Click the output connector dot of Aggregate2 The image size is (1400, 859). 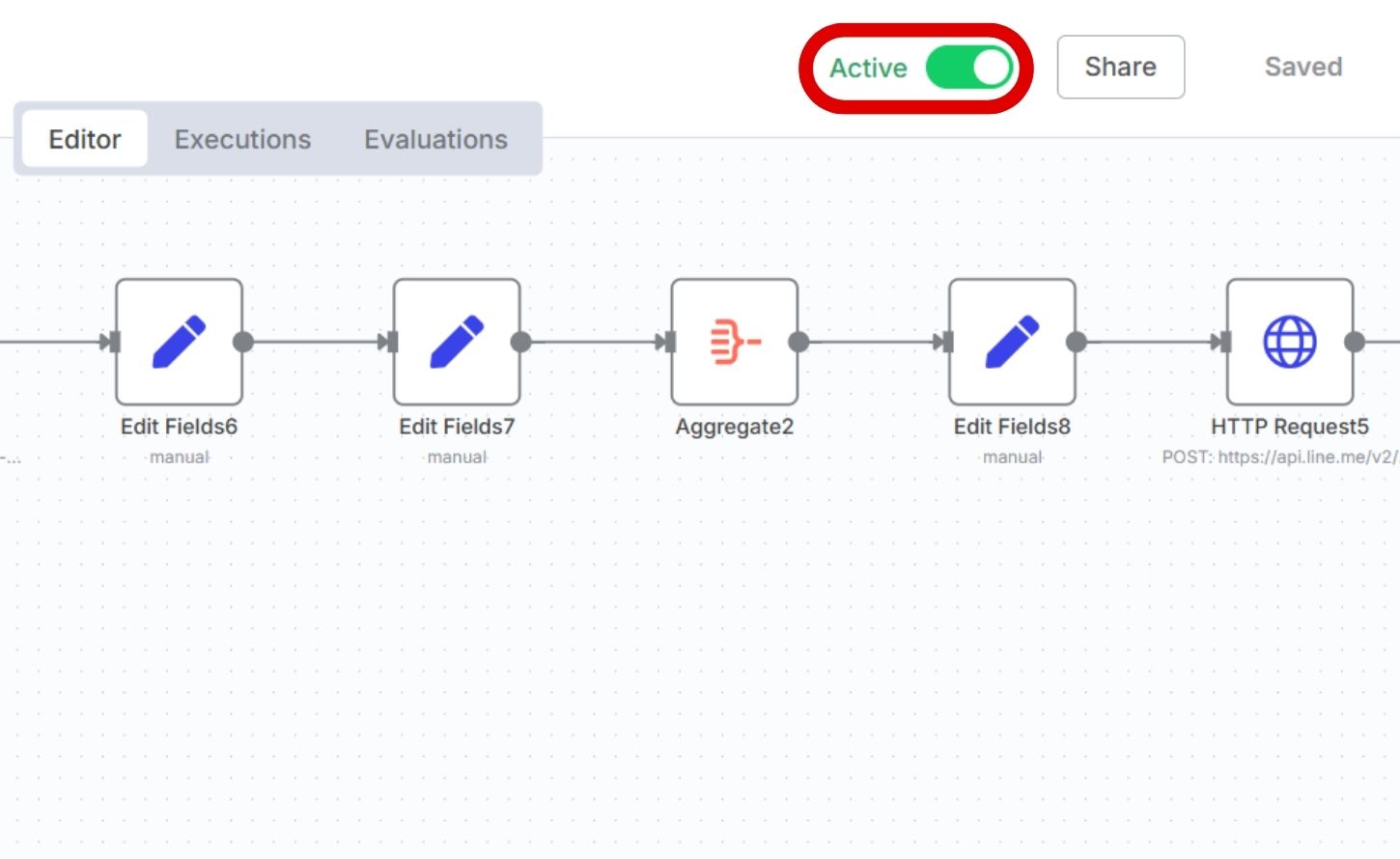(x=798, y=342)
